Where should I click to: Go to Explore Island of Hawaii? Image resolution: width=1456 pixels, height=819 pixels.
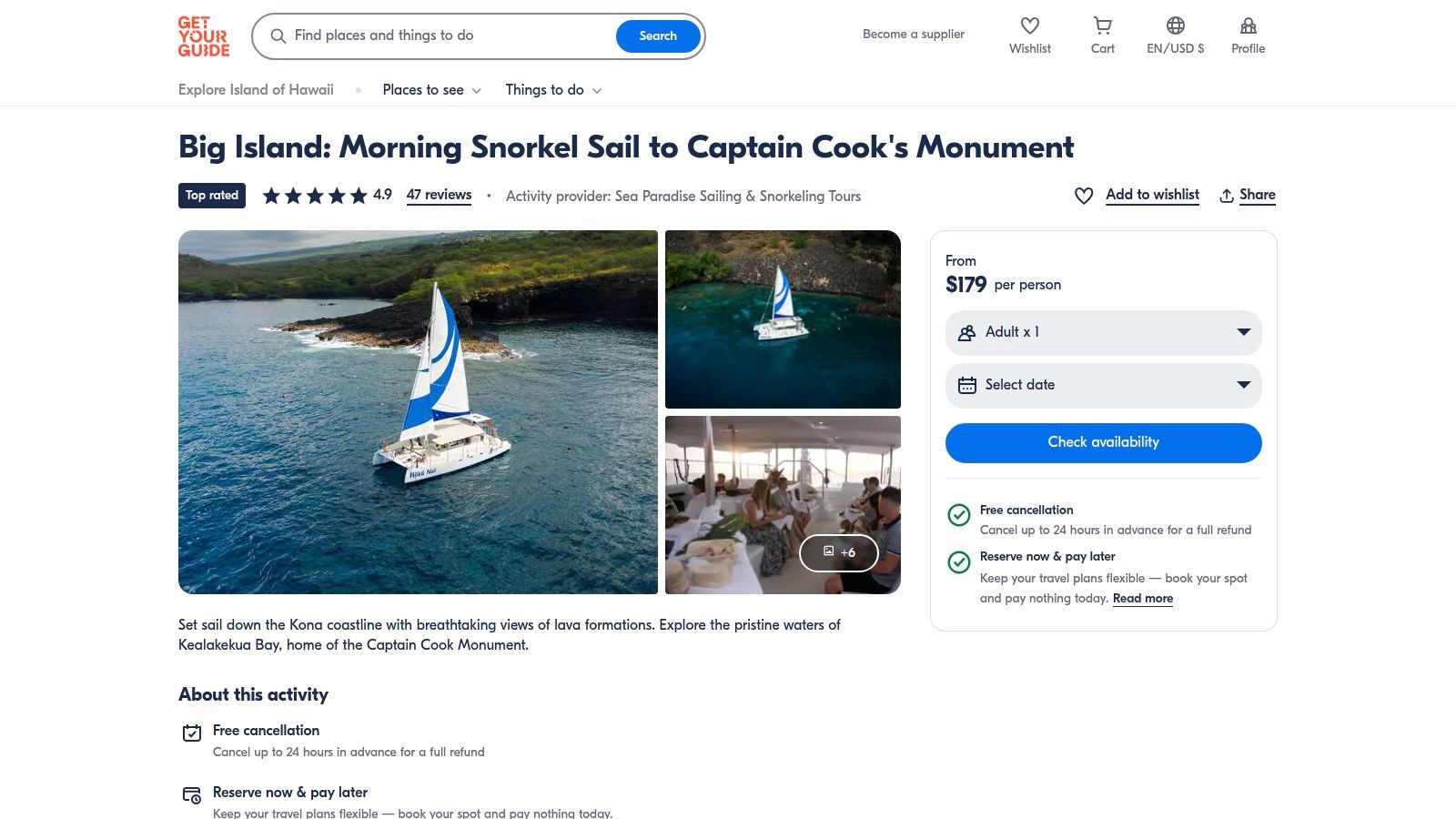coord(256,90)
